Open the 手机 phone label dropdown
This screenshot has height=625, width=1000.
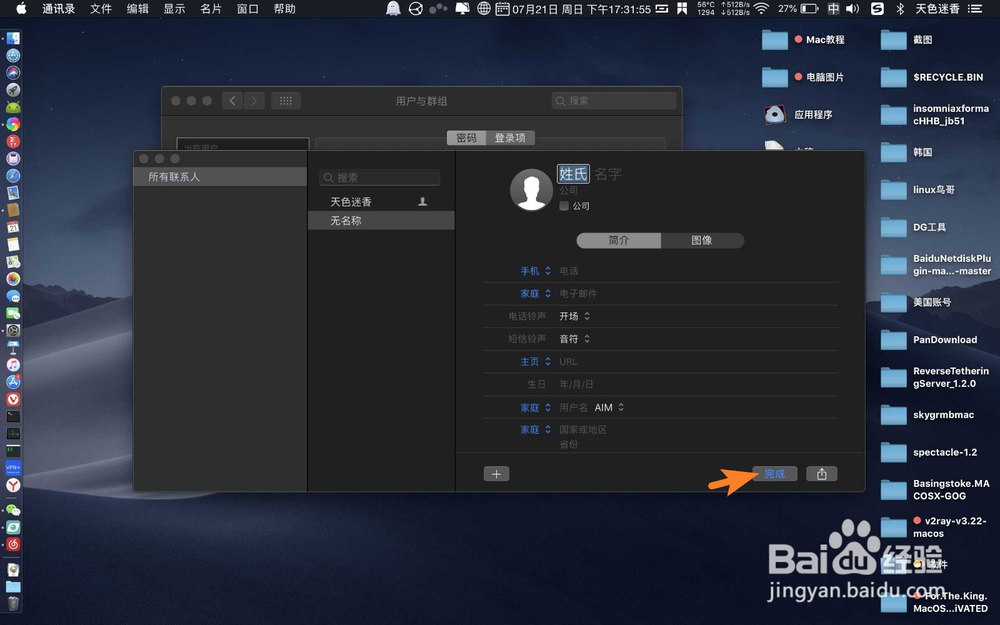[536, 271]
